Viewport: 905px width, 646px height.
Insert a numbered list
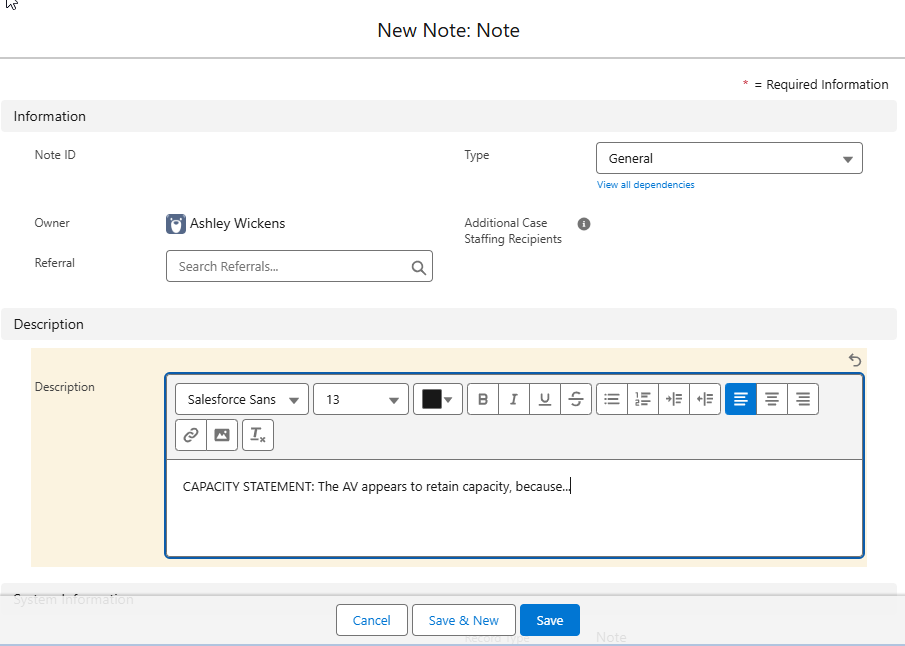(x=643, y=399)
